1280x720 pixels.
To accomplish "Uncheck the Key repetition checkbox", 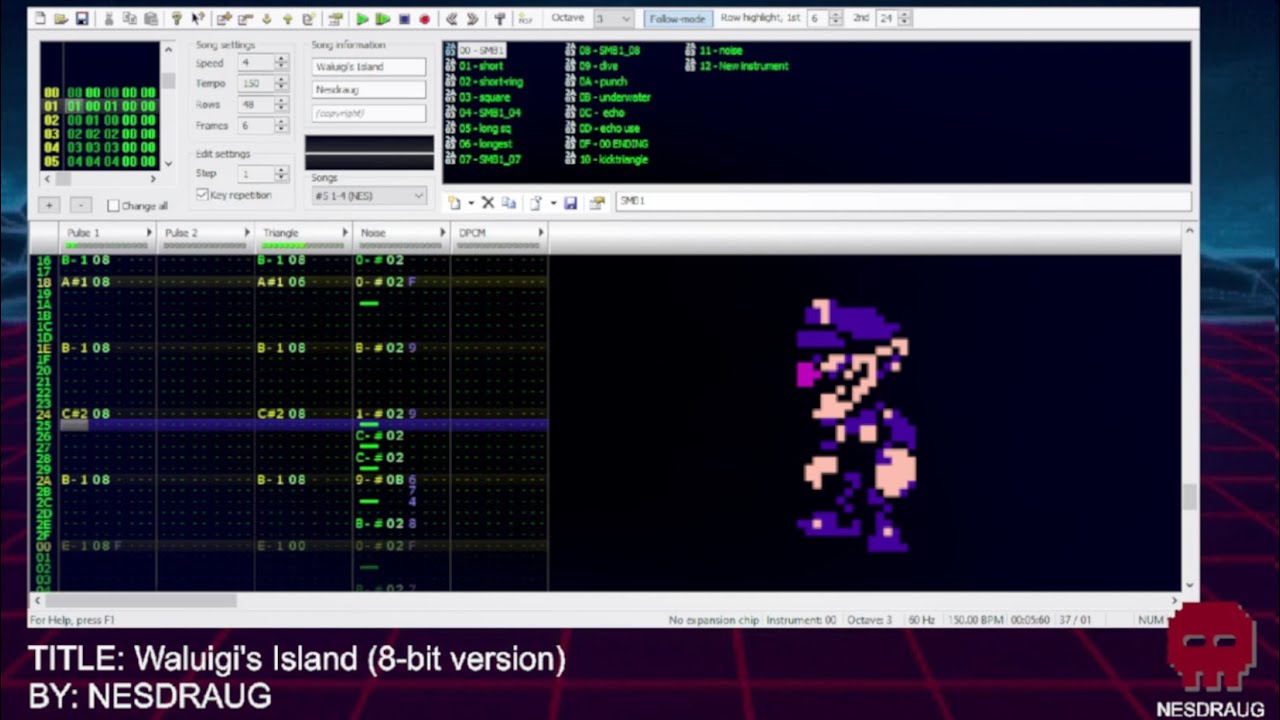I will pos(202,195).
